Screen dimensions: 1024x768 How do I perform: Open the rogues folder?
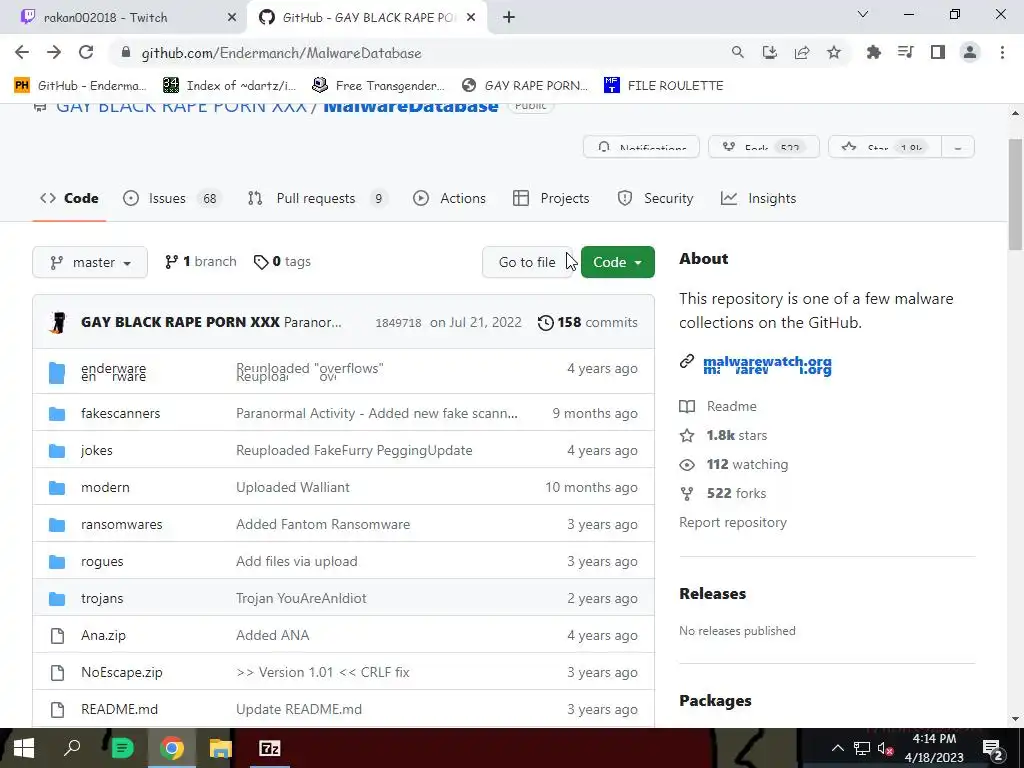coord(102,562)
